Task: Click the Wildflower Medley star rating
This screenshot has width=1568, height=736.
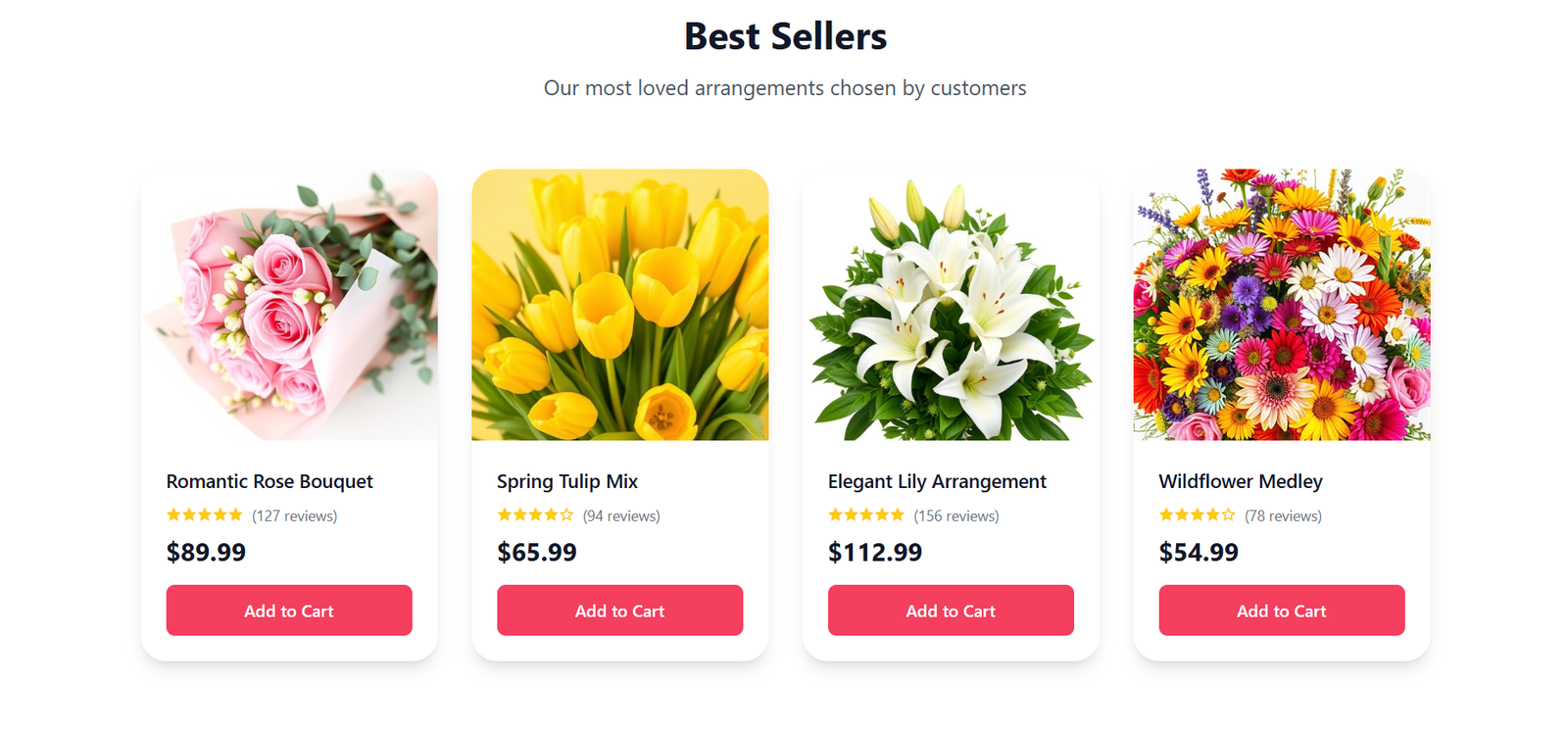Action: [1197, 515]
